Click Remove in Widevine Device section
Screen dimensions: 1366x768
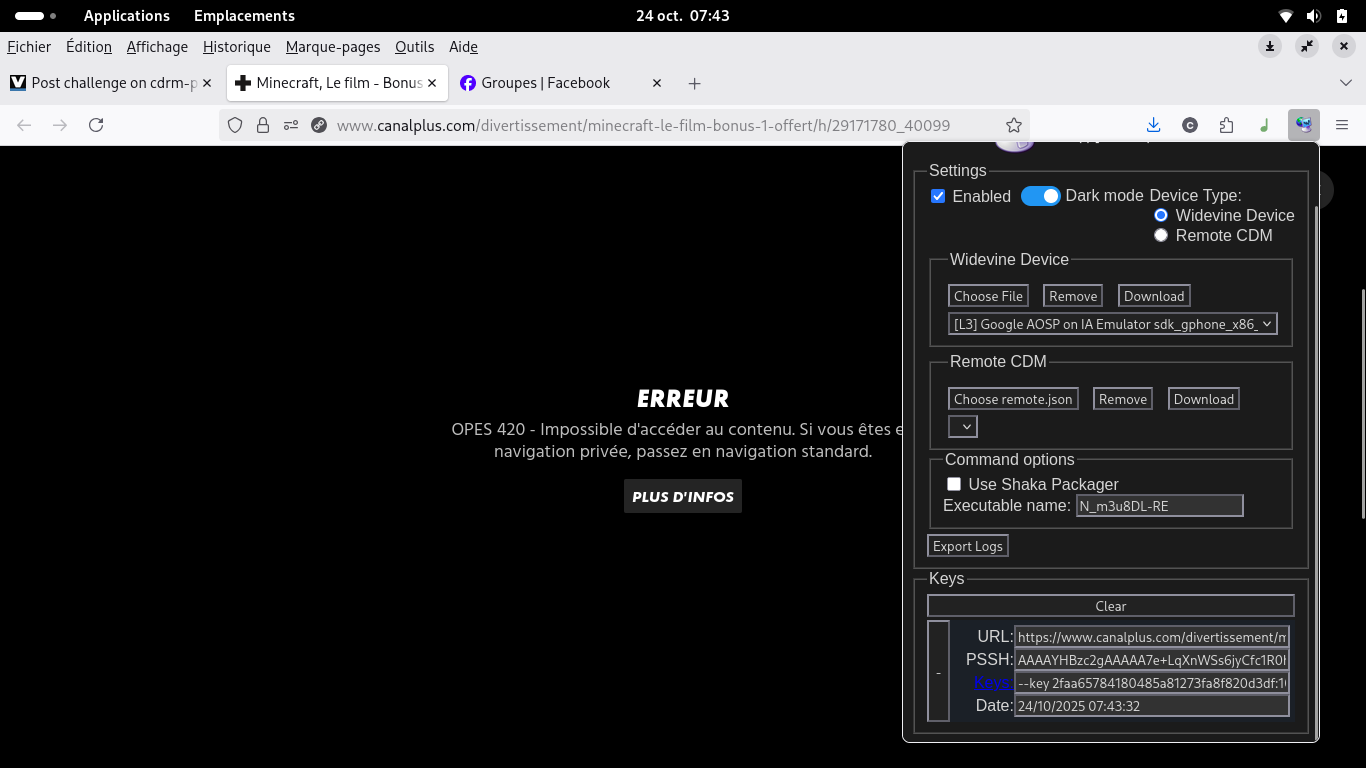pos(1073,296)
